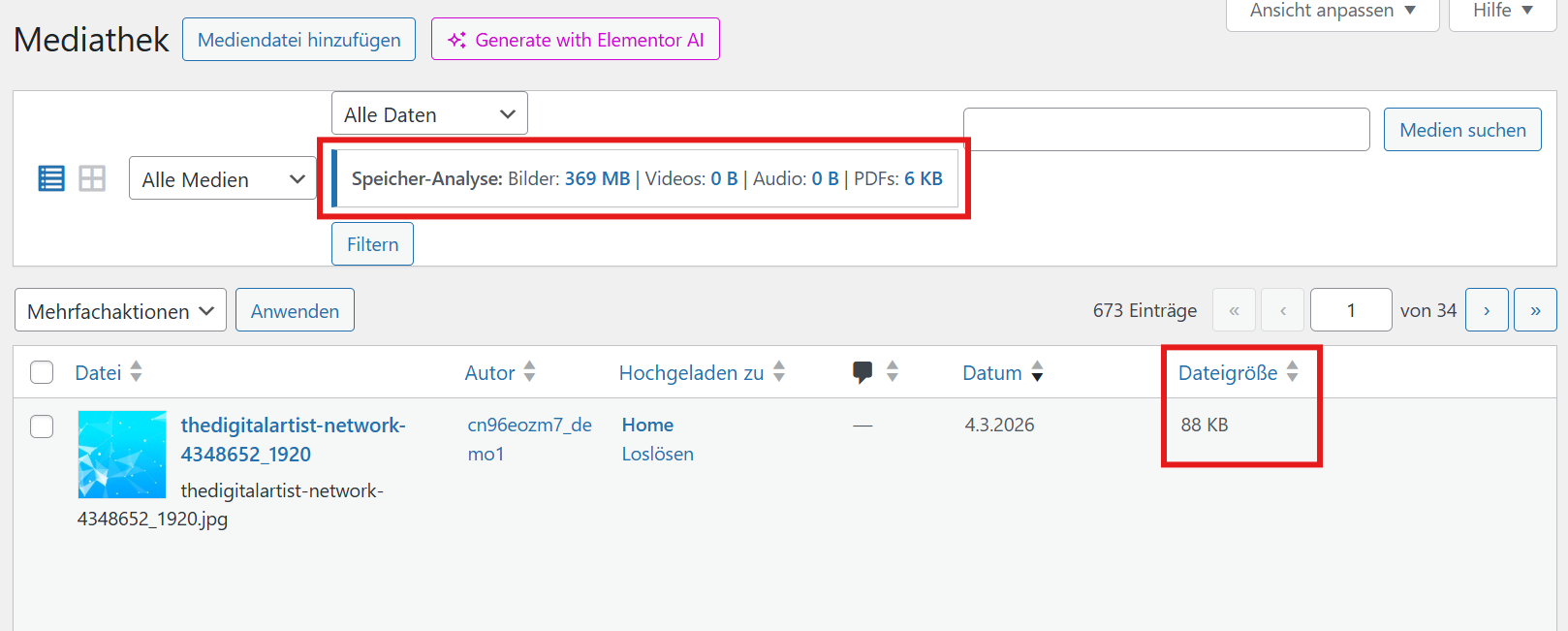
Task: Click sort arrows beside Autor column
Action: [529, 371]
